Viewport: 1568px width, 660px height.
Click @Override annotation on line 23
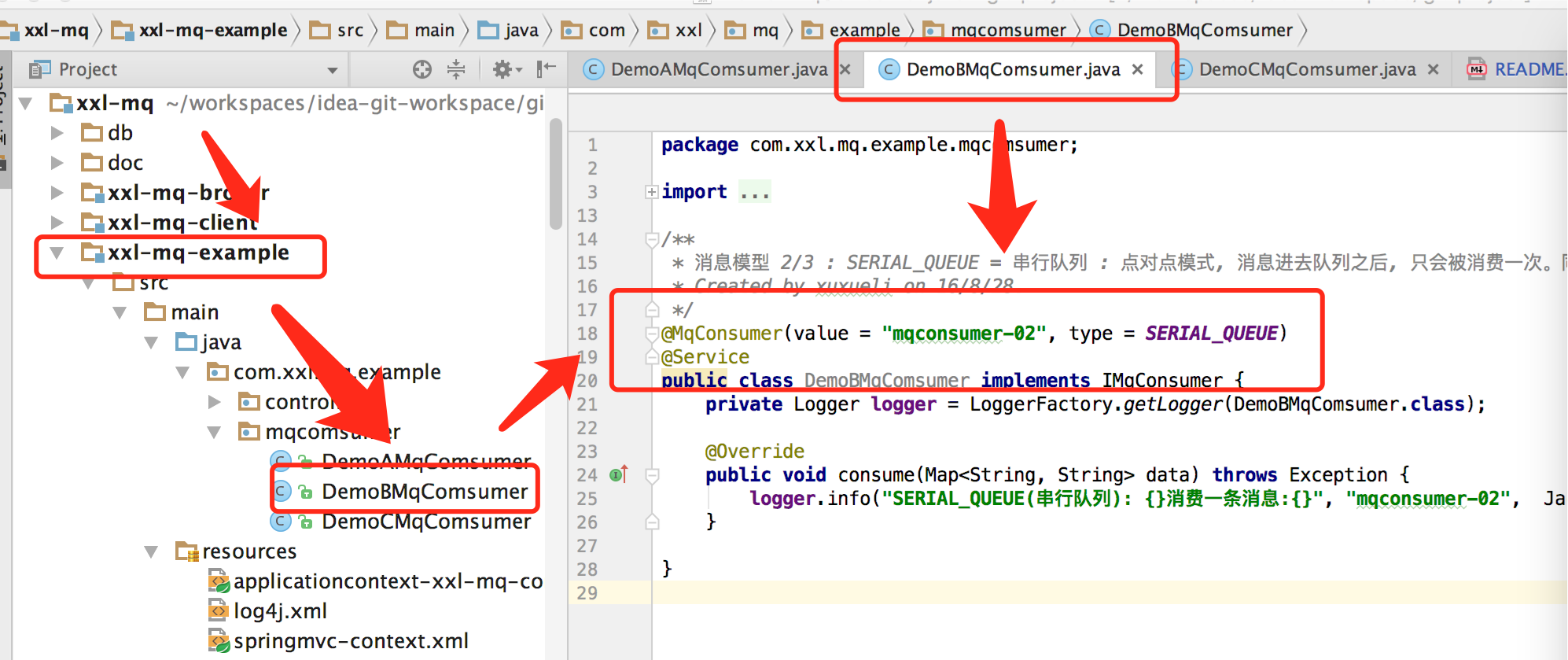pos(755,452)
